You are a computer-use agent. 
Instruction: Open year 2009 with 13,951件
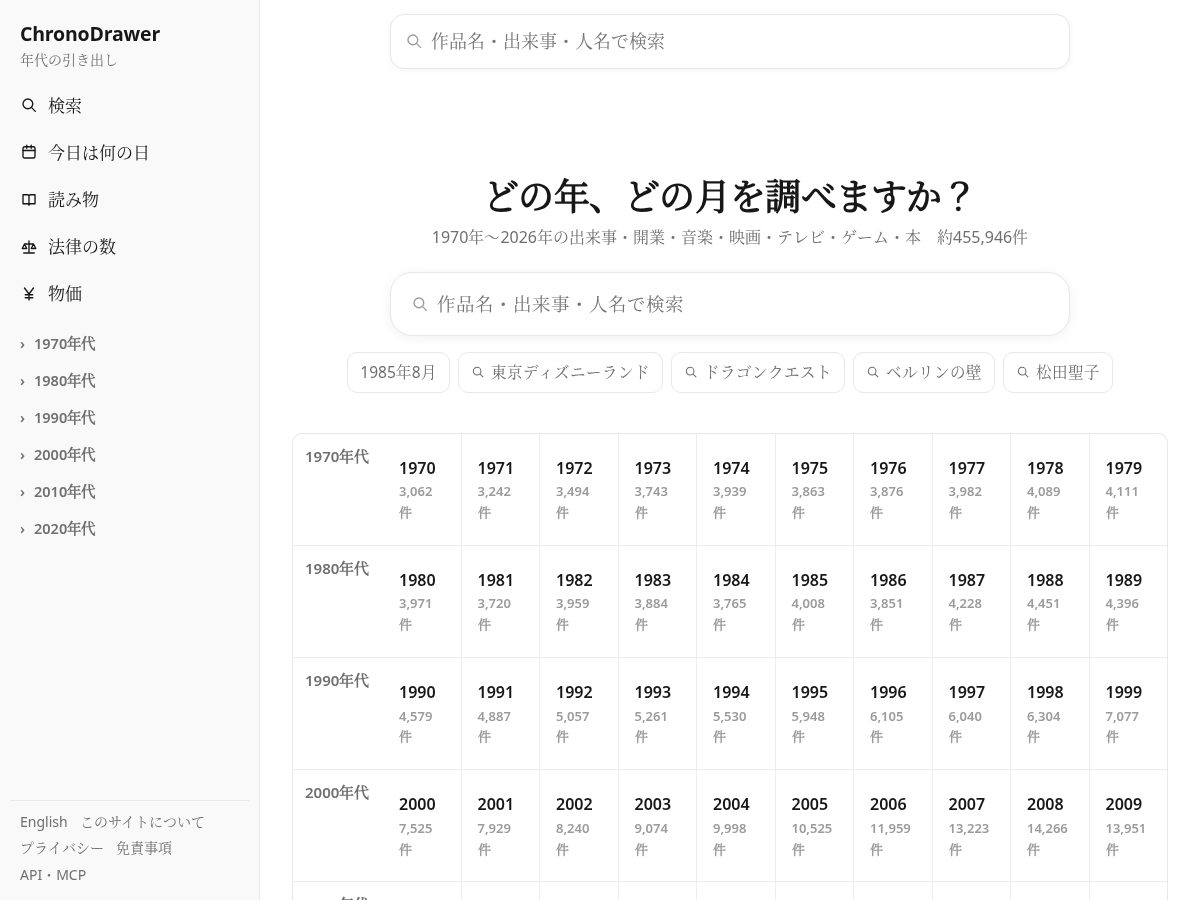pos(1128,825)
